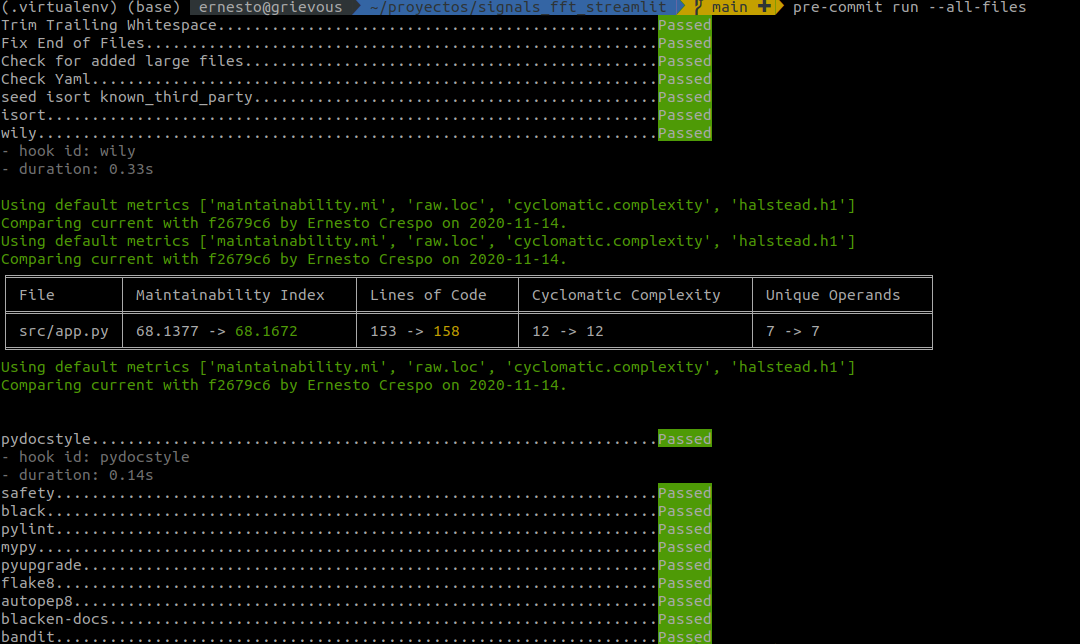Image resolution: width=1080 pixels, height=644 pixels.
Task: Click the Passed badge for Trim Trailing Whitespace
Action: (x=684, y=25)
